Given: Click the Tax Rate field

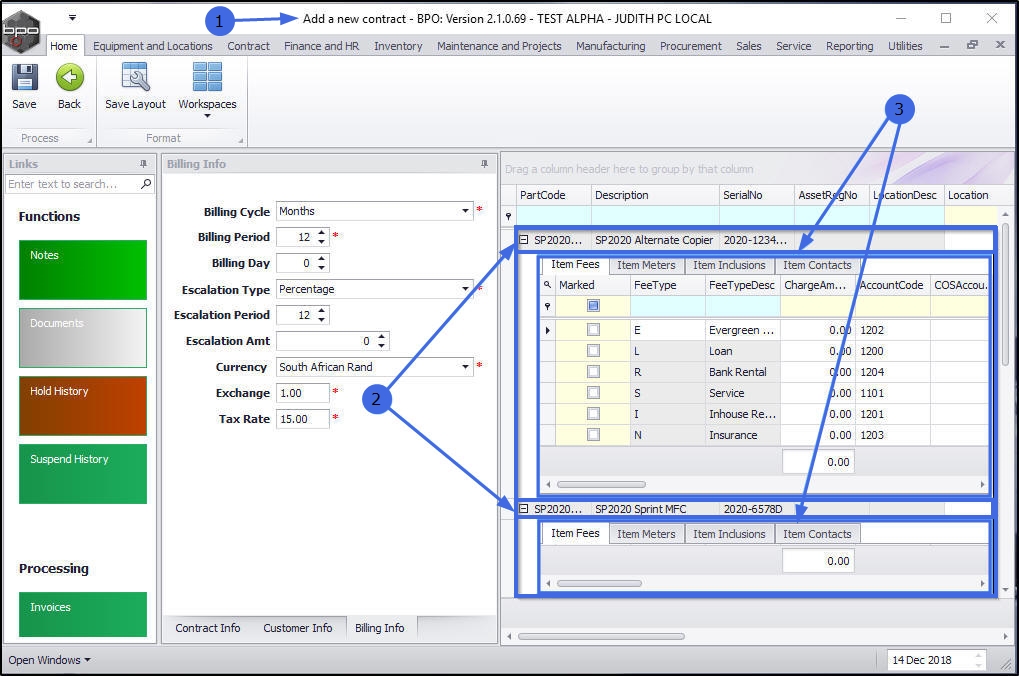Looking at the screenshot, I should [x=303, y=419].
